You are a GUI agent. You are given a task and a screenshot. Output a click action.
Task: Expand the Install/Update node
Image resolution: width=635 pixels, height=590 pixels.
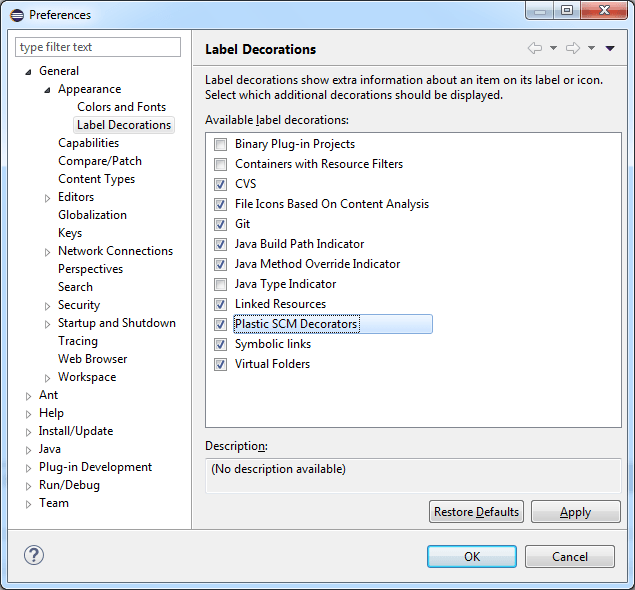[28, 432]
